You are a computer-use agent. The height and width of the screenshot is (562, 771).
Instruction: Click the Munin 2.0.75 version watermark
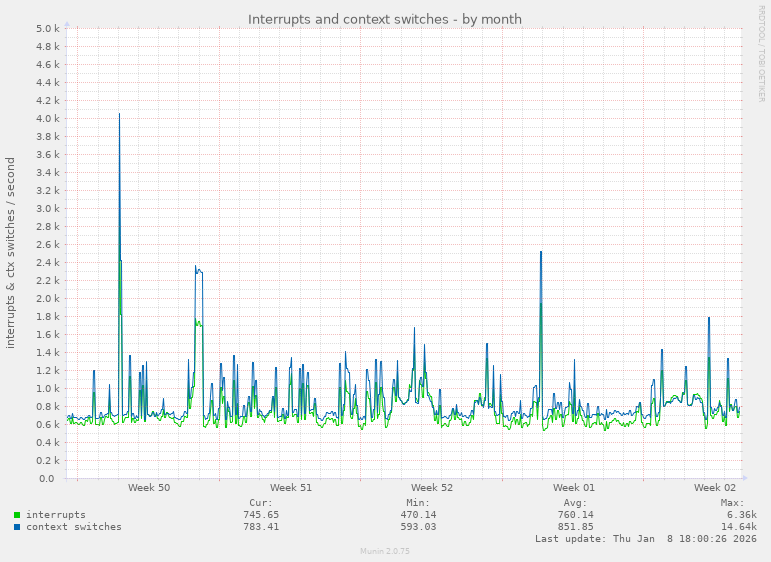pos(385,551)
